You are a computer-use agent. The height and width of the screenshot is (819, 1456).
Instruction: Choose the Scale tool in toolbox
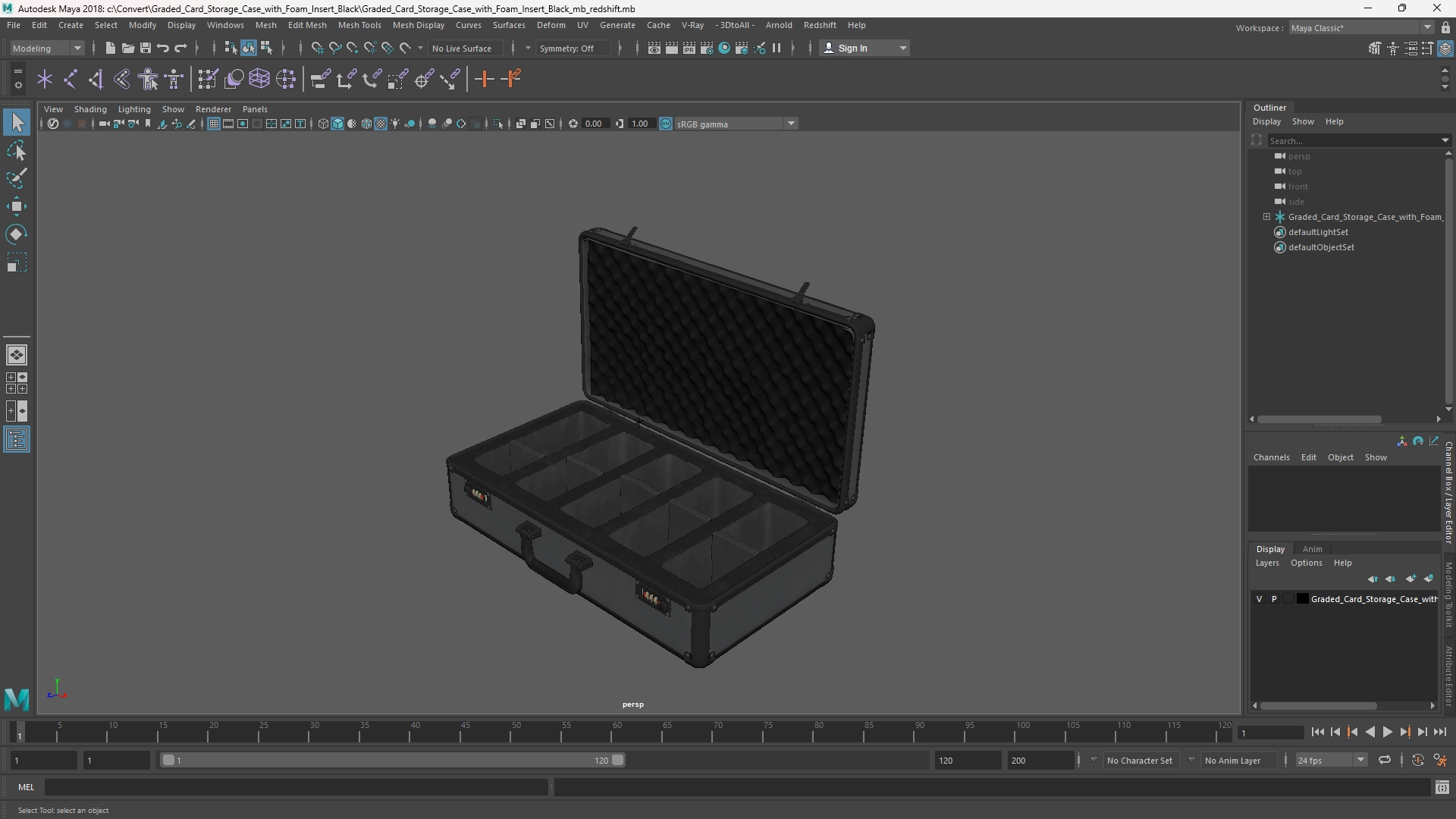pyautogui.click(x=17, y=262)
